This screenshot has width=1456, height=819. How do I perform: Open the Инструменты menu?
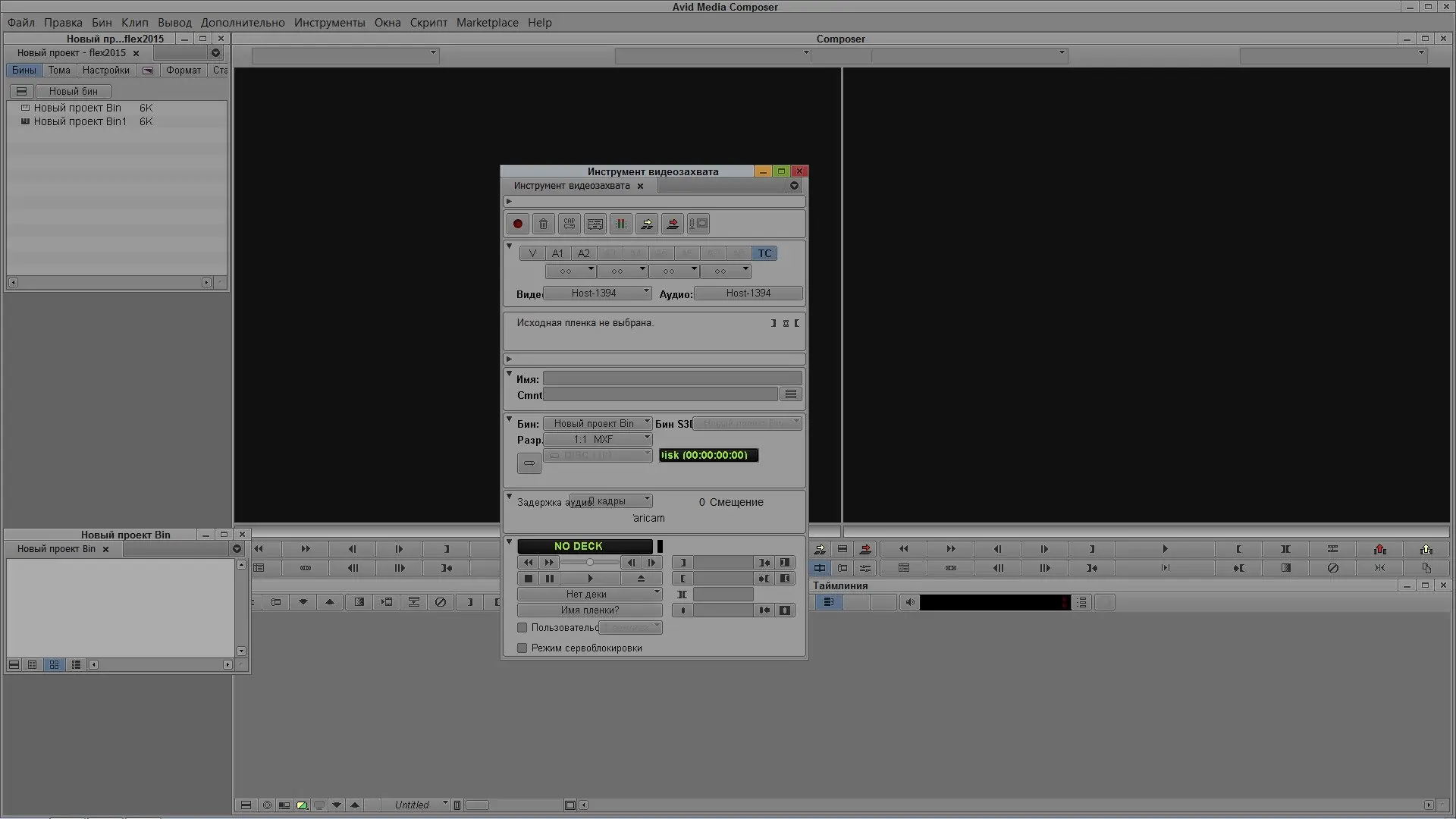pyautogui.click(x=329, y=23)
